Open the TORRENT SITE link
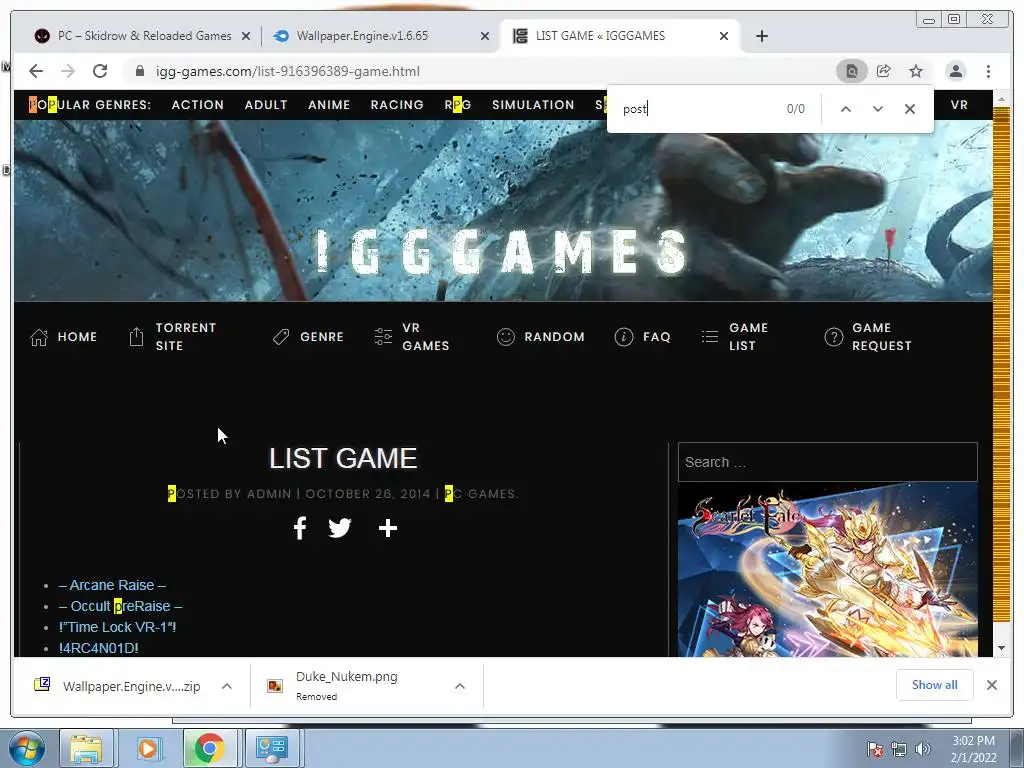 click(x=185, y=337)
